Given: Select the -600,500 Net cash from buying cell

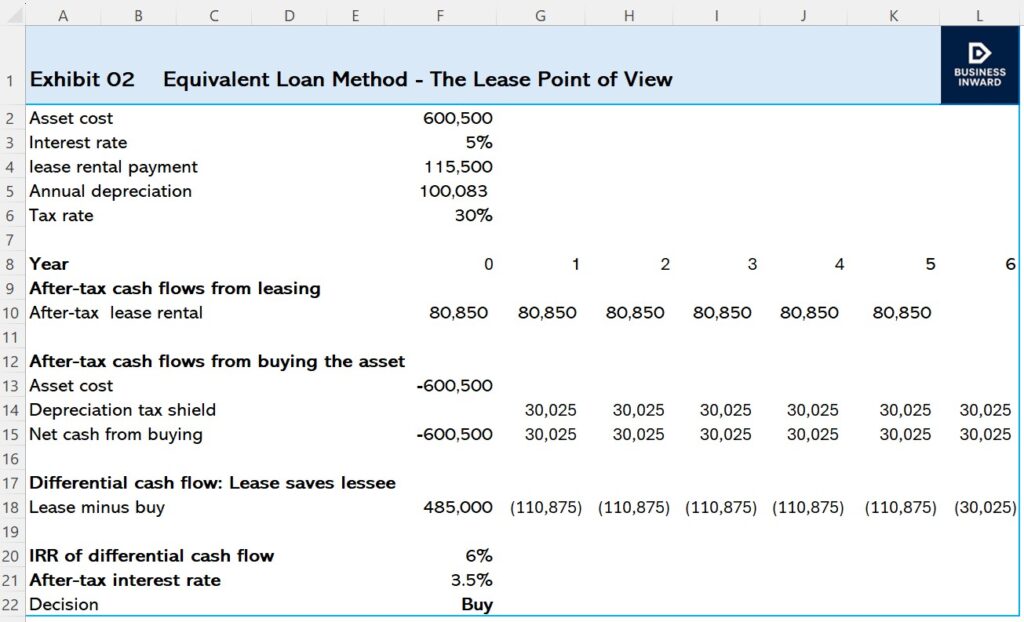Looking at the screenshot, I should (454, 434).
